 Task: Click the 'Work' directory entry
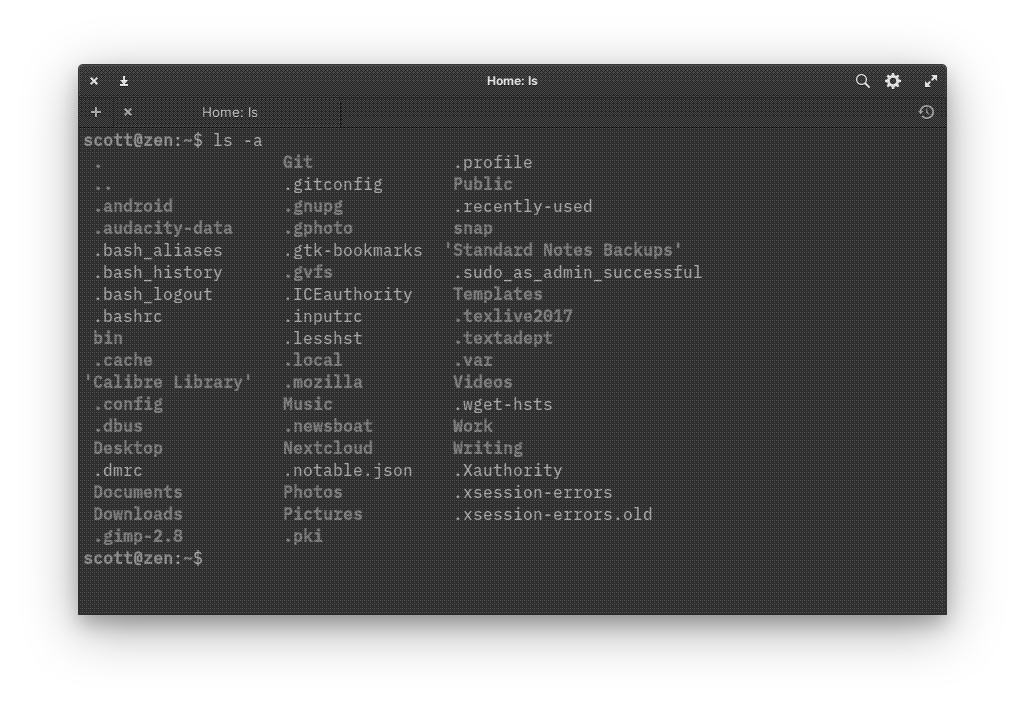click(x=473, y=426)
